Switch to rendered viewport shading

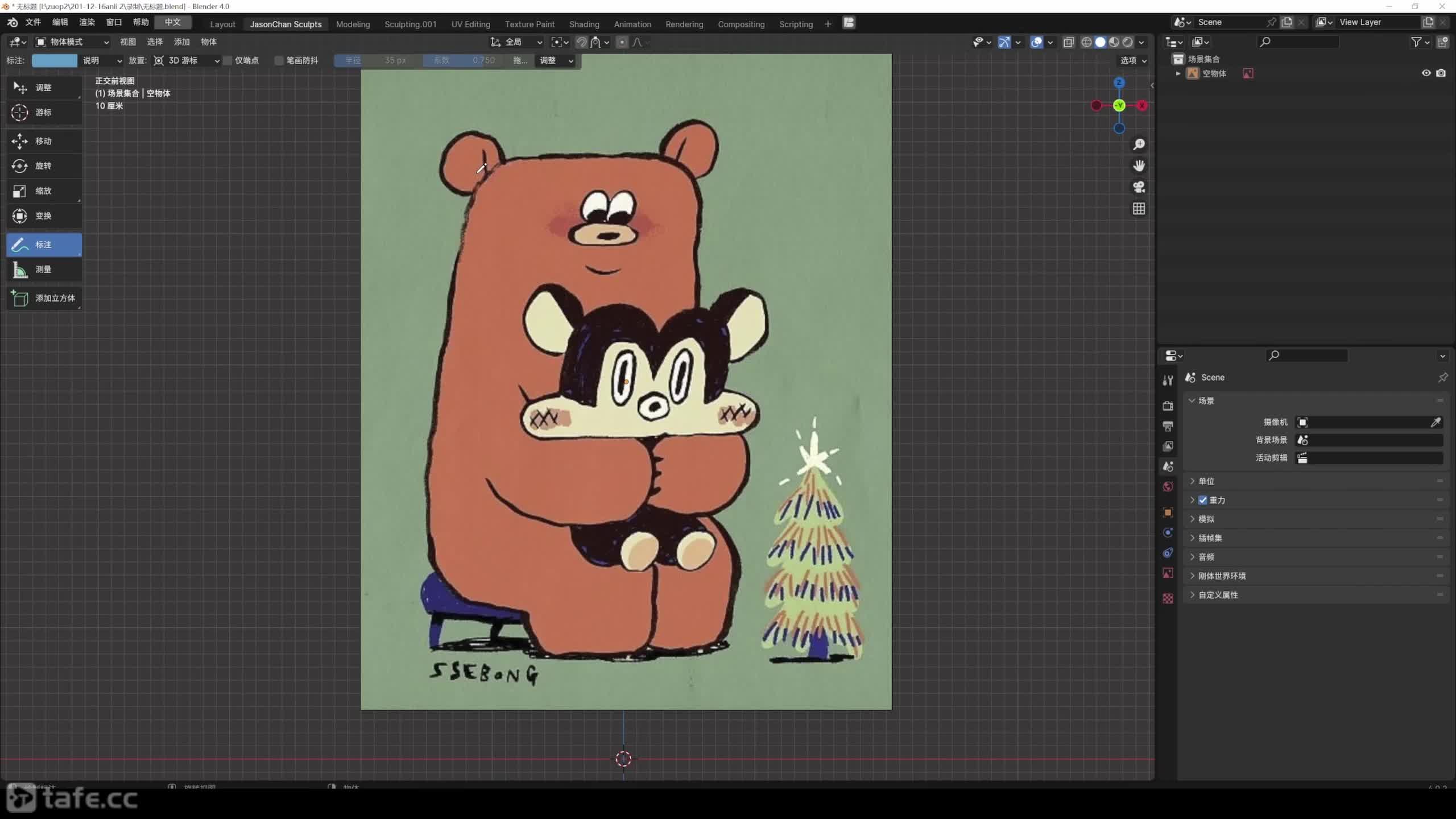pyautogui.click(x=1128, y=42)
